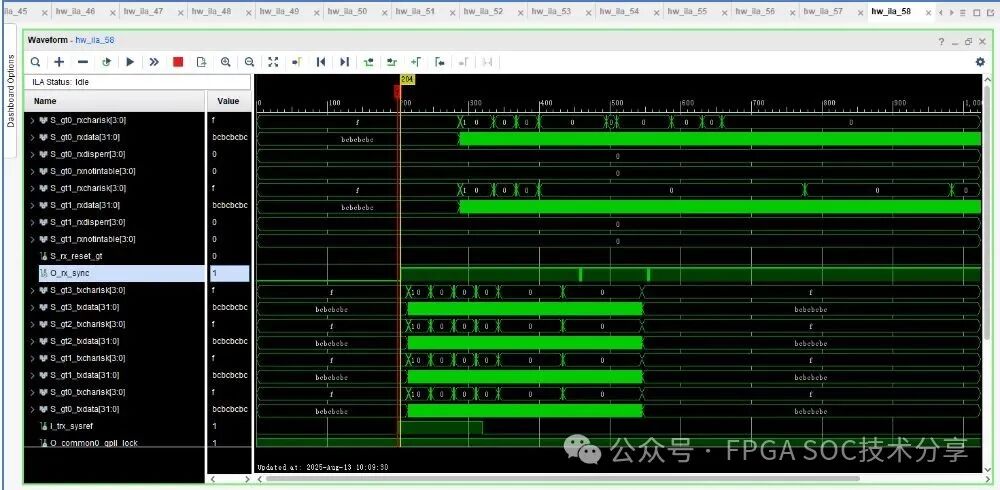
Task: Close the active hw_ila_58 tab
Action: pyautogui.click(x=928, y=12)
